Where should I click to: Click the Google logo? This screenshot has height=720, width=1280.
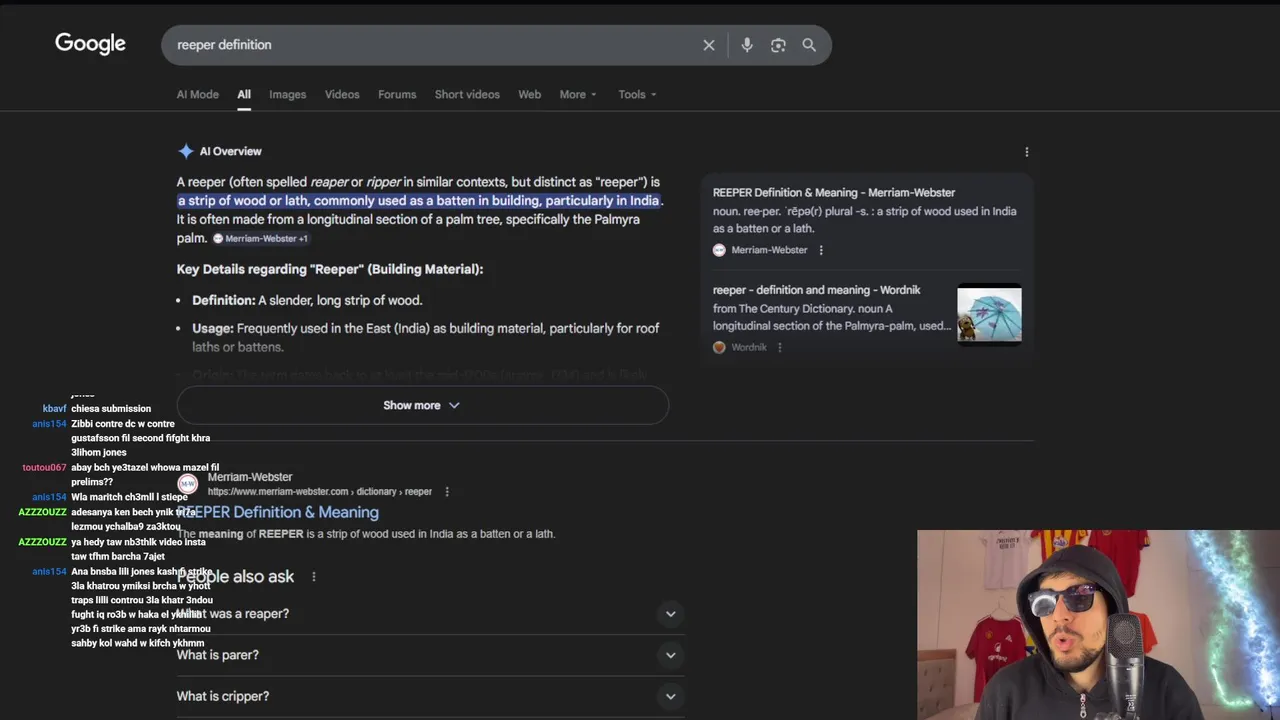[x=90, y=44]
